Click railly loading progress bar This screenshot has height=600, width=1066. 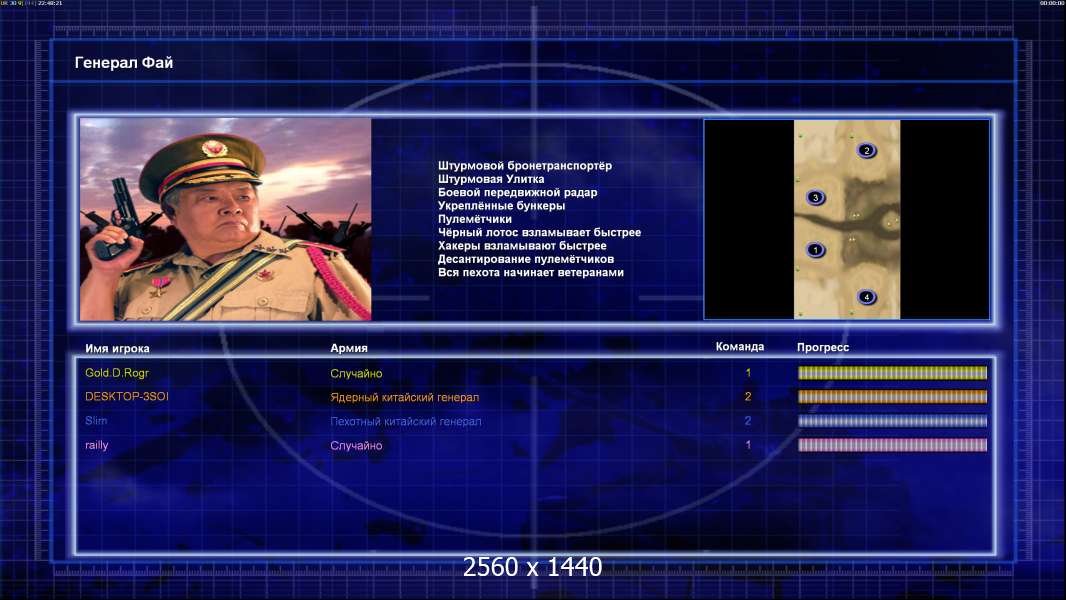(x=892, y=445)
